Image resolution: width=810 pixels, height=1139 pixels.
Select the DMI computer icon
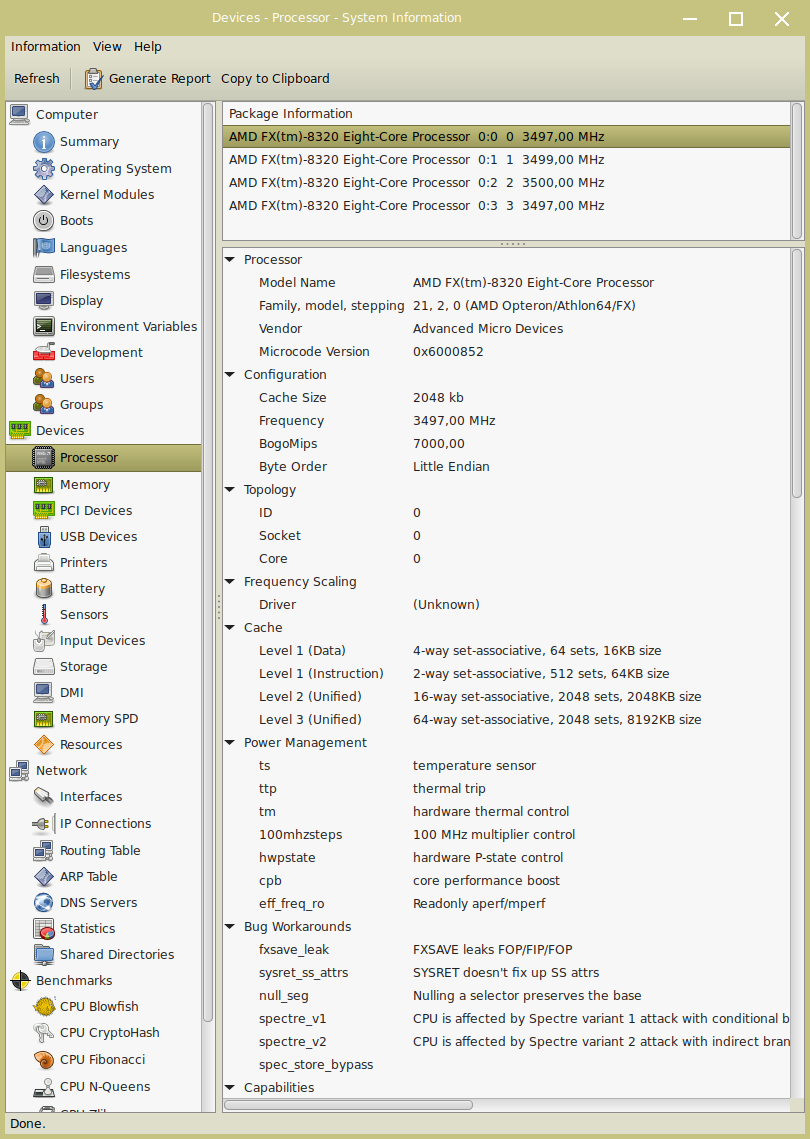pyautogui.click(x=44, y=693)
